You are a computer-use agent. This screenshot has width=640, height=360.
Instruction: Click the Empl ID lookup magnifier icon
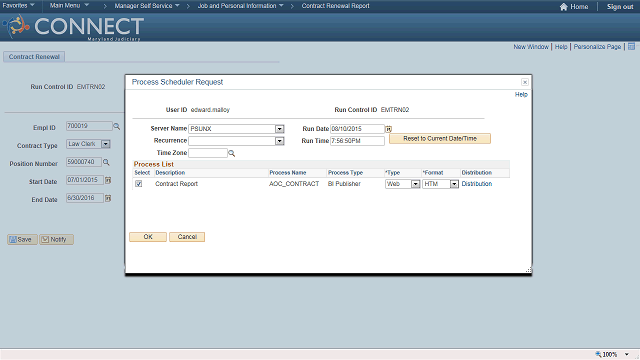(116, 127)
